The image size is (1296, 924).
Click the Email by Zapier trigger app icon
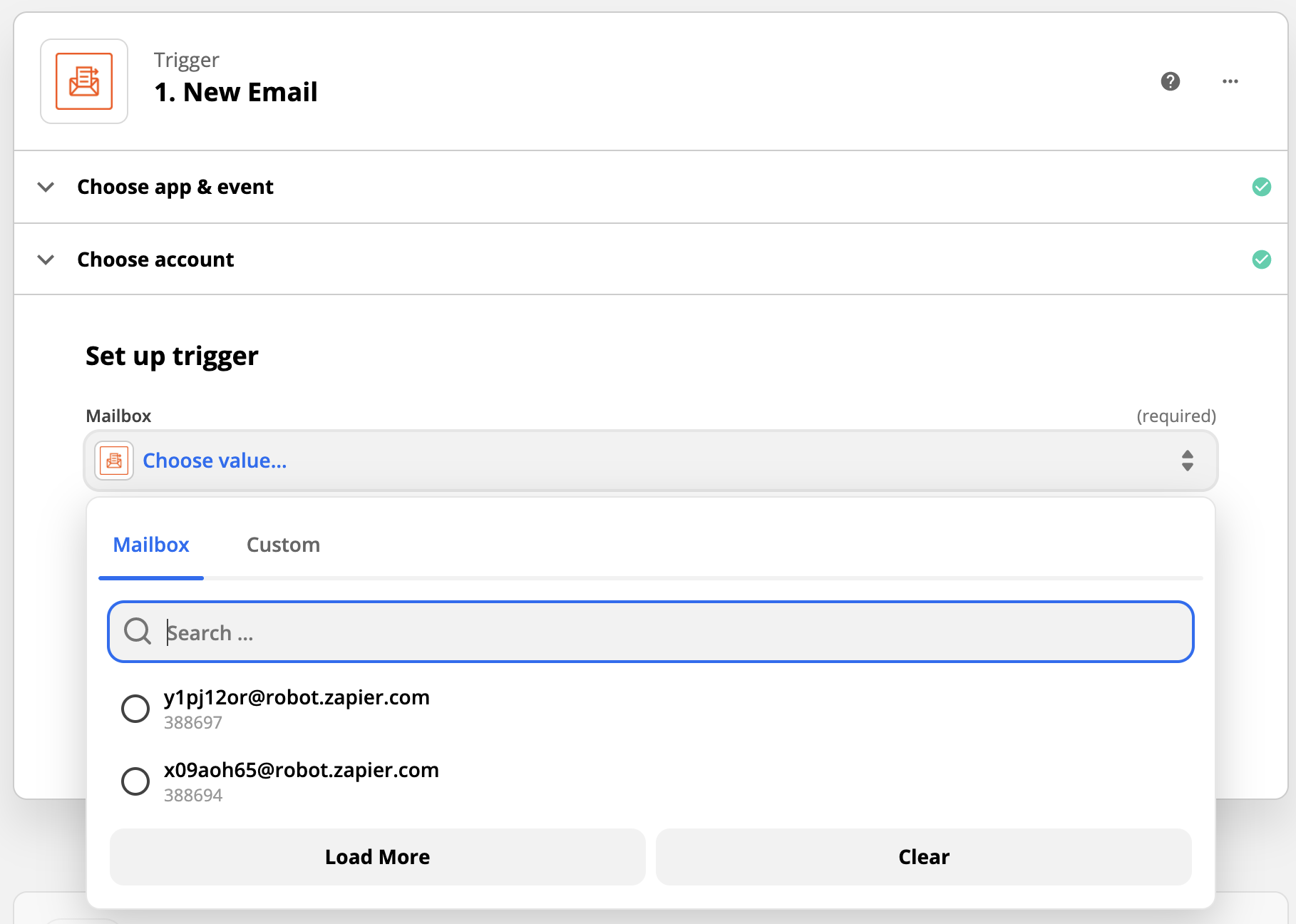[84, 81]
